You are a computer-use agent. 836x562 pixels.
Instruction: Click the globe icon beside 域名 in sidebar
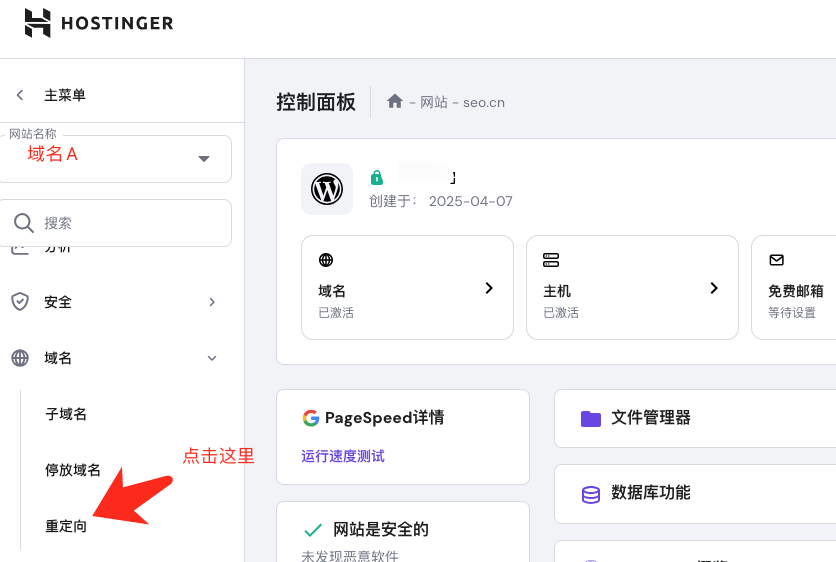point(20,358)
